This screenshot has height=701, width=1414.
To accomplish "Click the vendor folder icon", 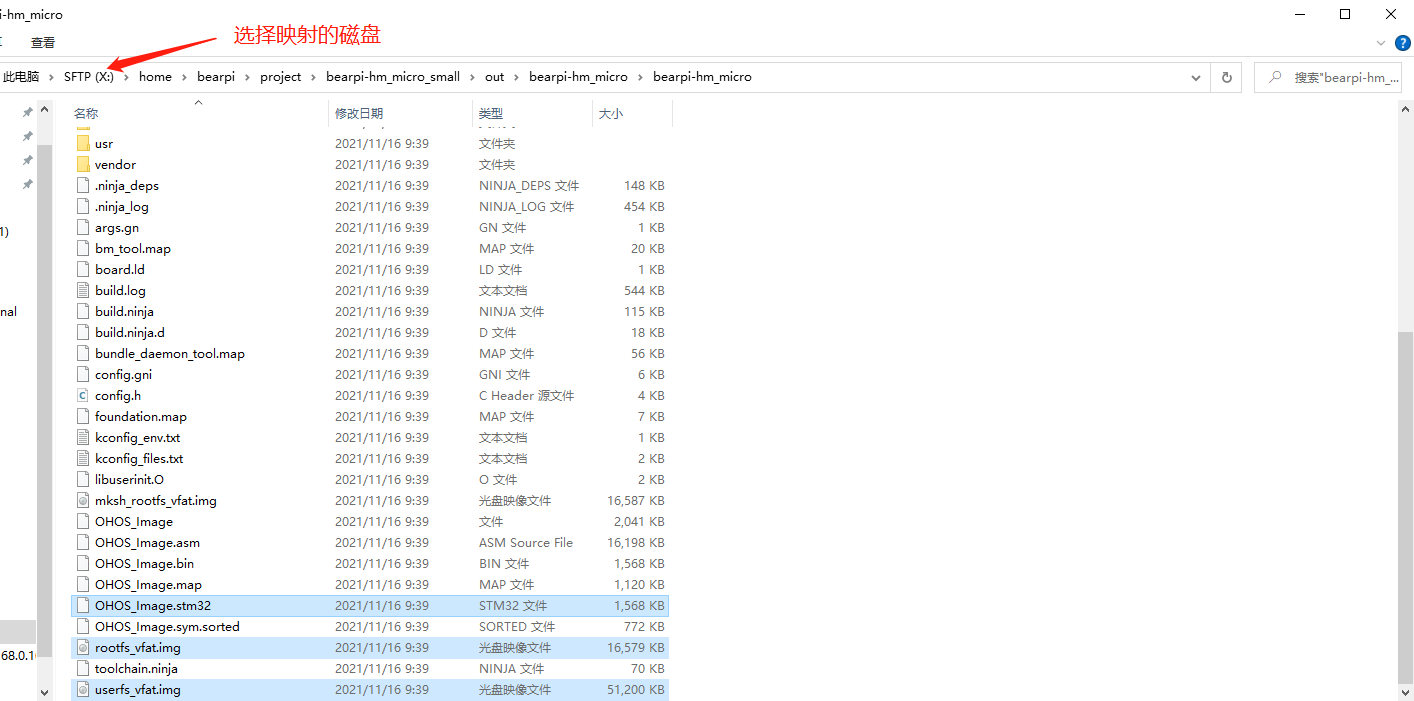I will [83, 164].
